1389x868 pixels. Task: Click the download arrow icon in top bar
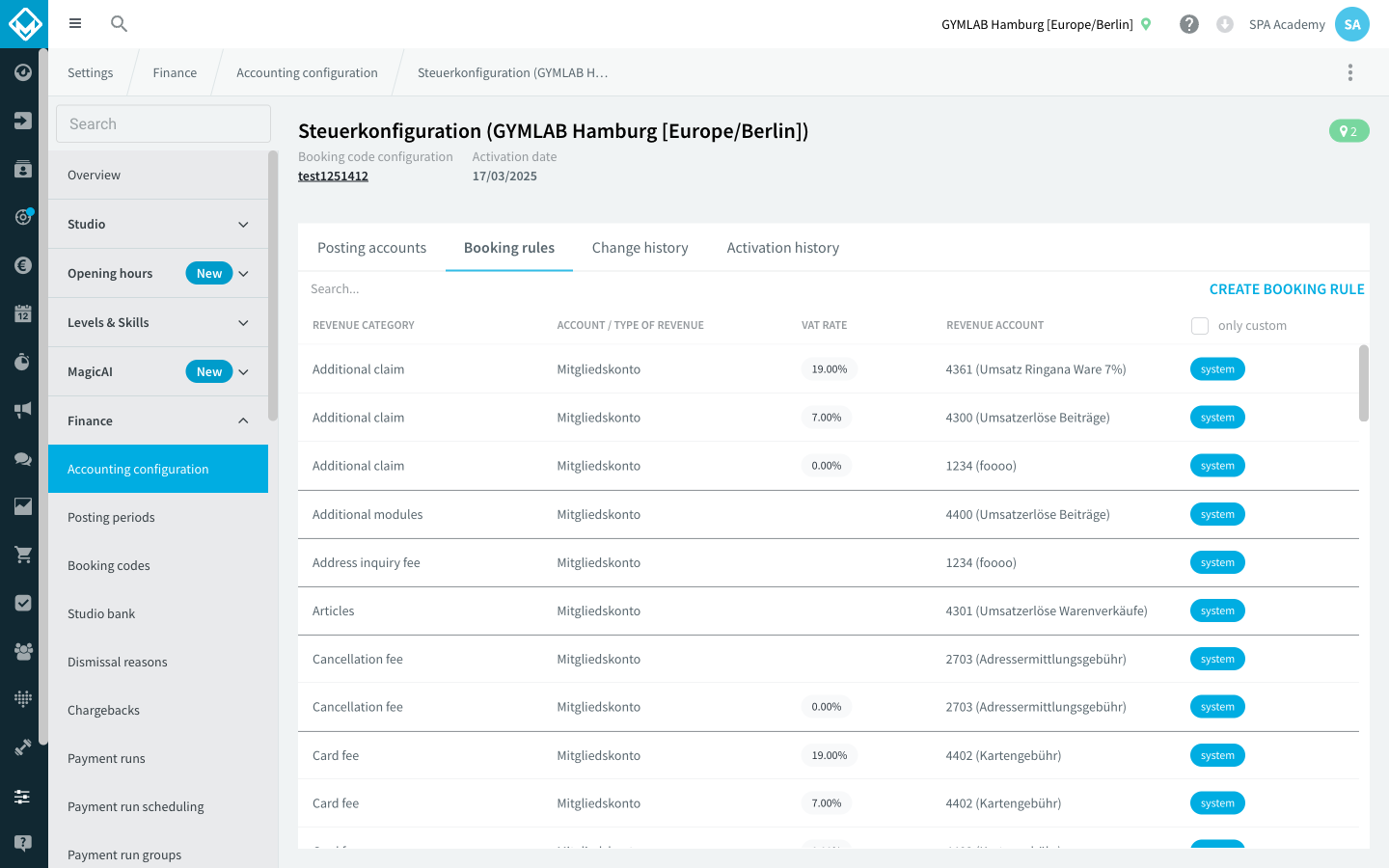click(1225, 24)
